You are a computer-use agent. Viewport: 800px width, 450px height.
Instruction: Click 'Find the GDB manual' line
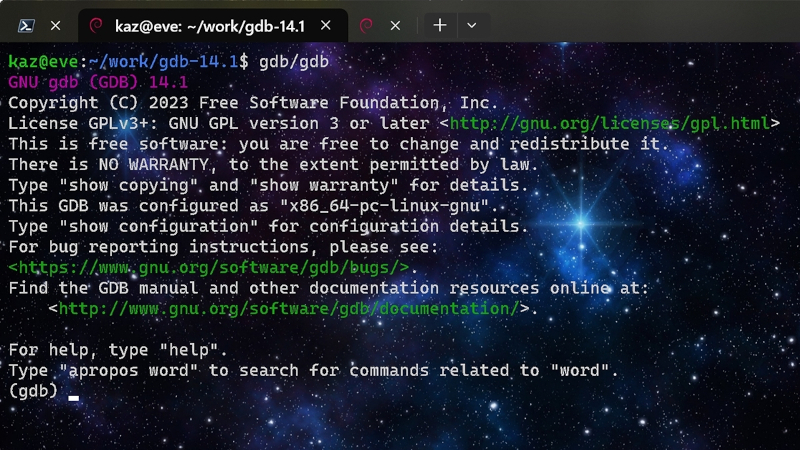[329, 288]
